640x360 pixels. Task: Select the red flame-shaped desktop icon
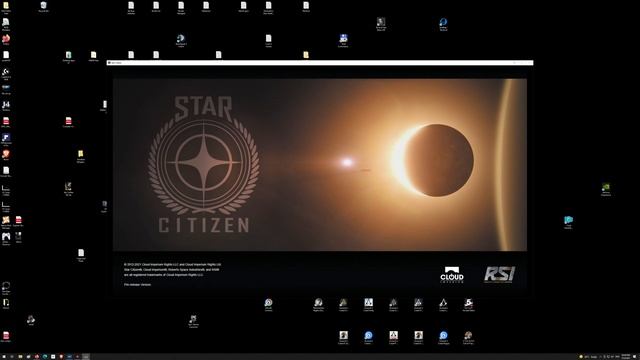6,40
